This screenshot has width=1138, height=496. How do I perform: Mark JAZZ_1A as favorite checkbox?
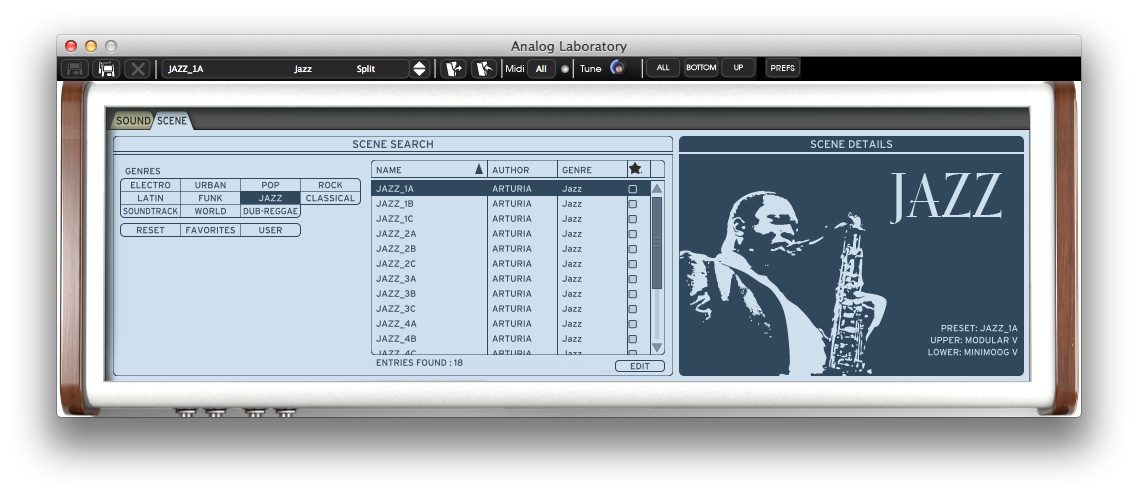(633, 189)
